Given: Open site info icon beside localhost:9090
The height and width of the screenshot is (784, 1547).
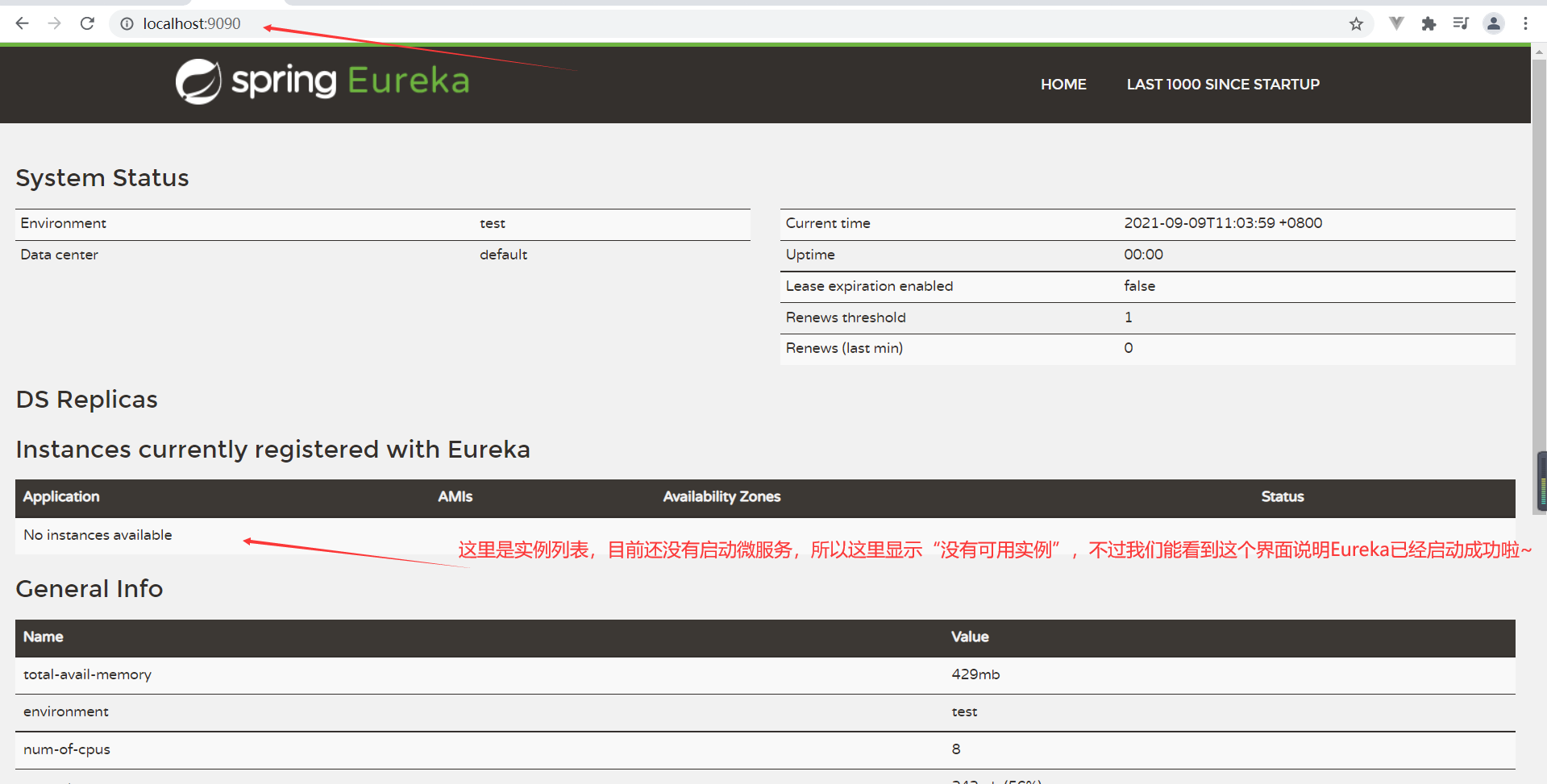Looking at the screenshot, I should click(x=127, y=24).
